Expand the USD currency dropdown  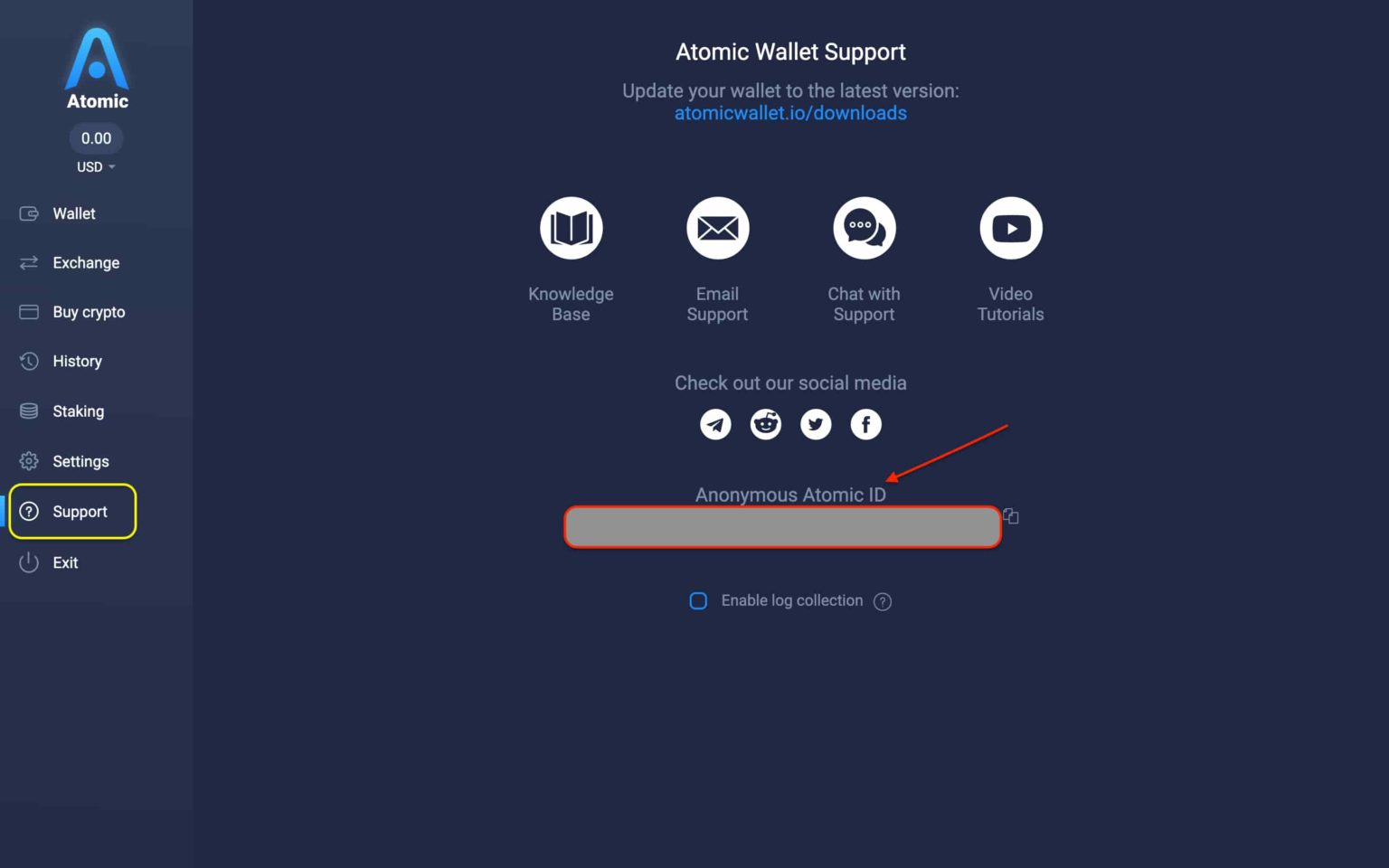pos(96,166)
